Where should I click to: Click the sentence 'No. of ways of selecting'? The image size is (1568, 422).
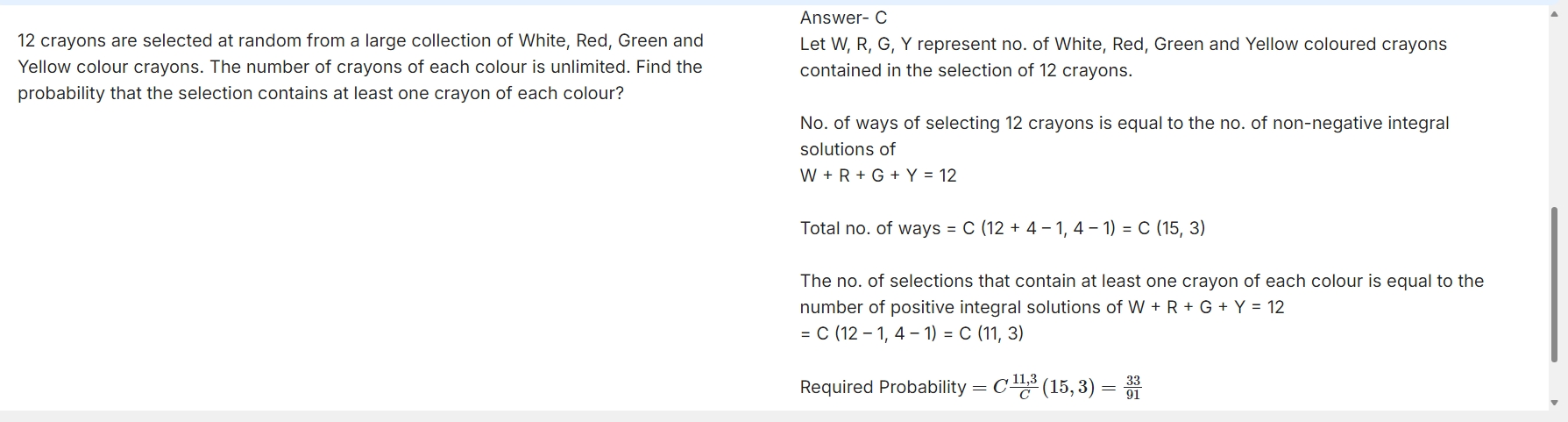(1125, 123)
